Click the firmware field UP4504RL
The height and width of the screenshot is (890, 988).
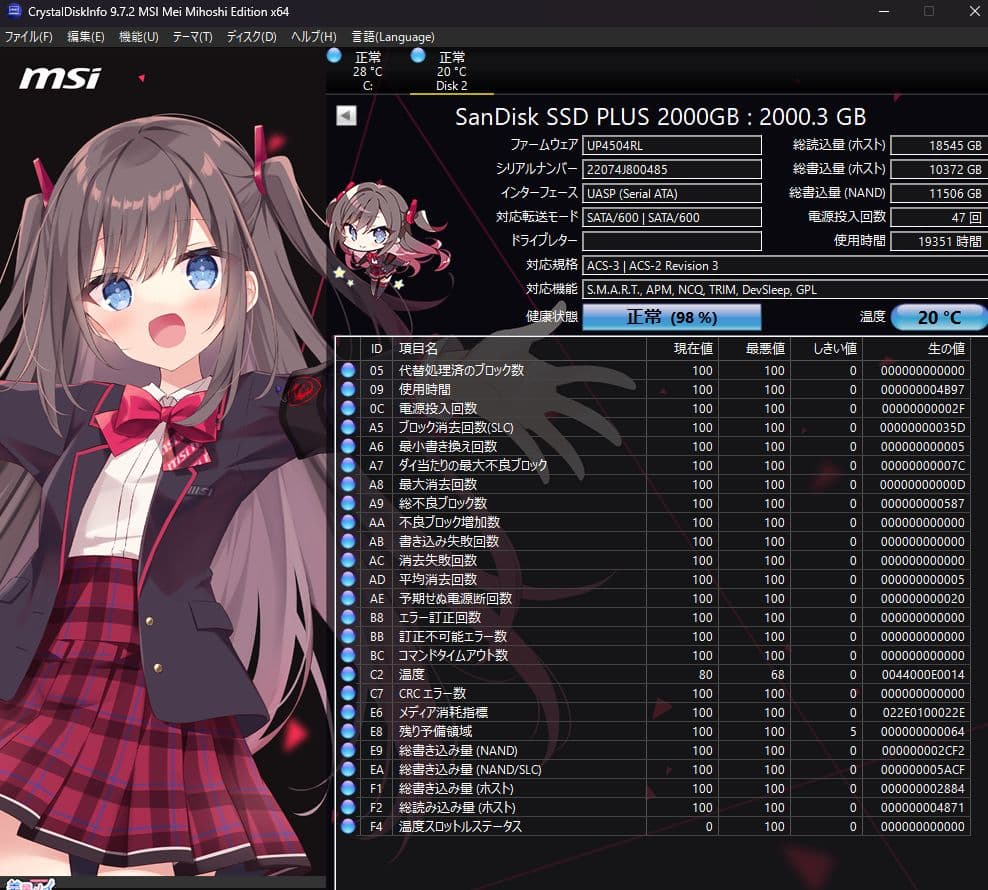[672, 146]
